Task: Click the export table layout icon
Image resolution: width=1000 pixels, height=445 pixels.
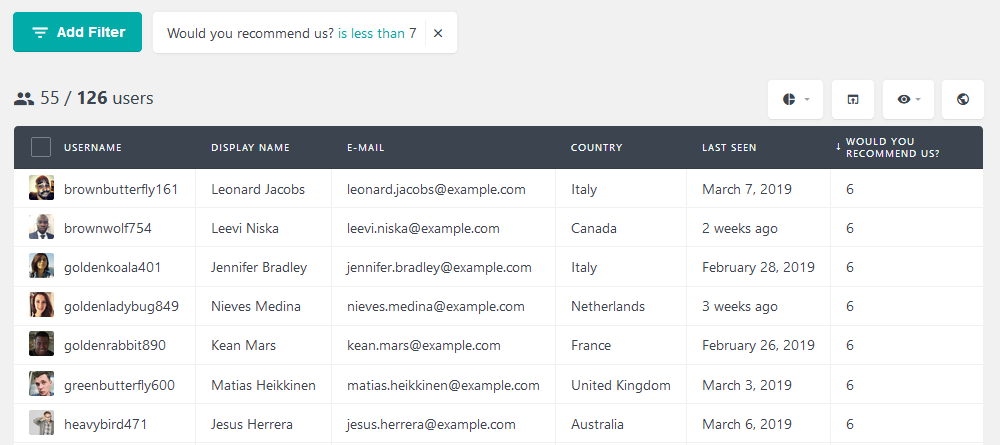Action: click(x=853, y=99)
